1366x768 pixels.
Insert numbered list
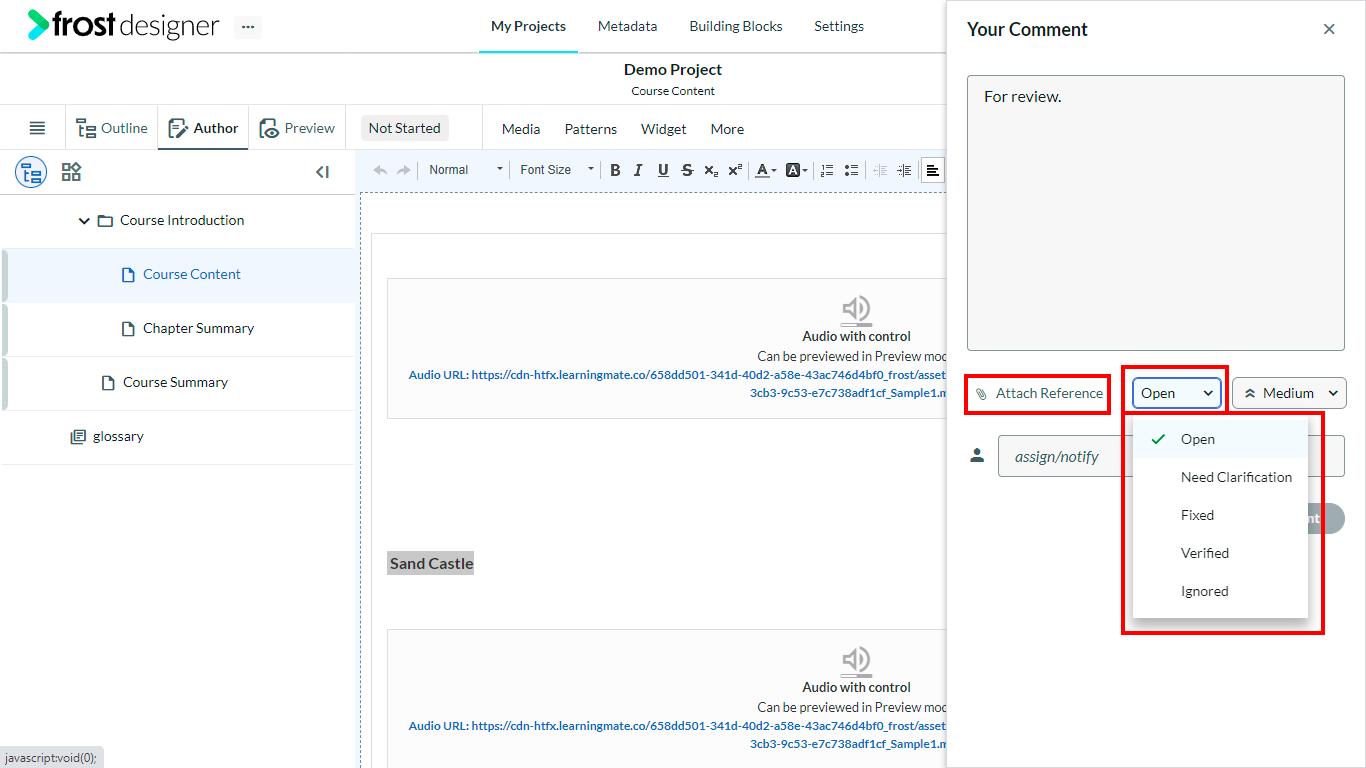click(827, 170)
